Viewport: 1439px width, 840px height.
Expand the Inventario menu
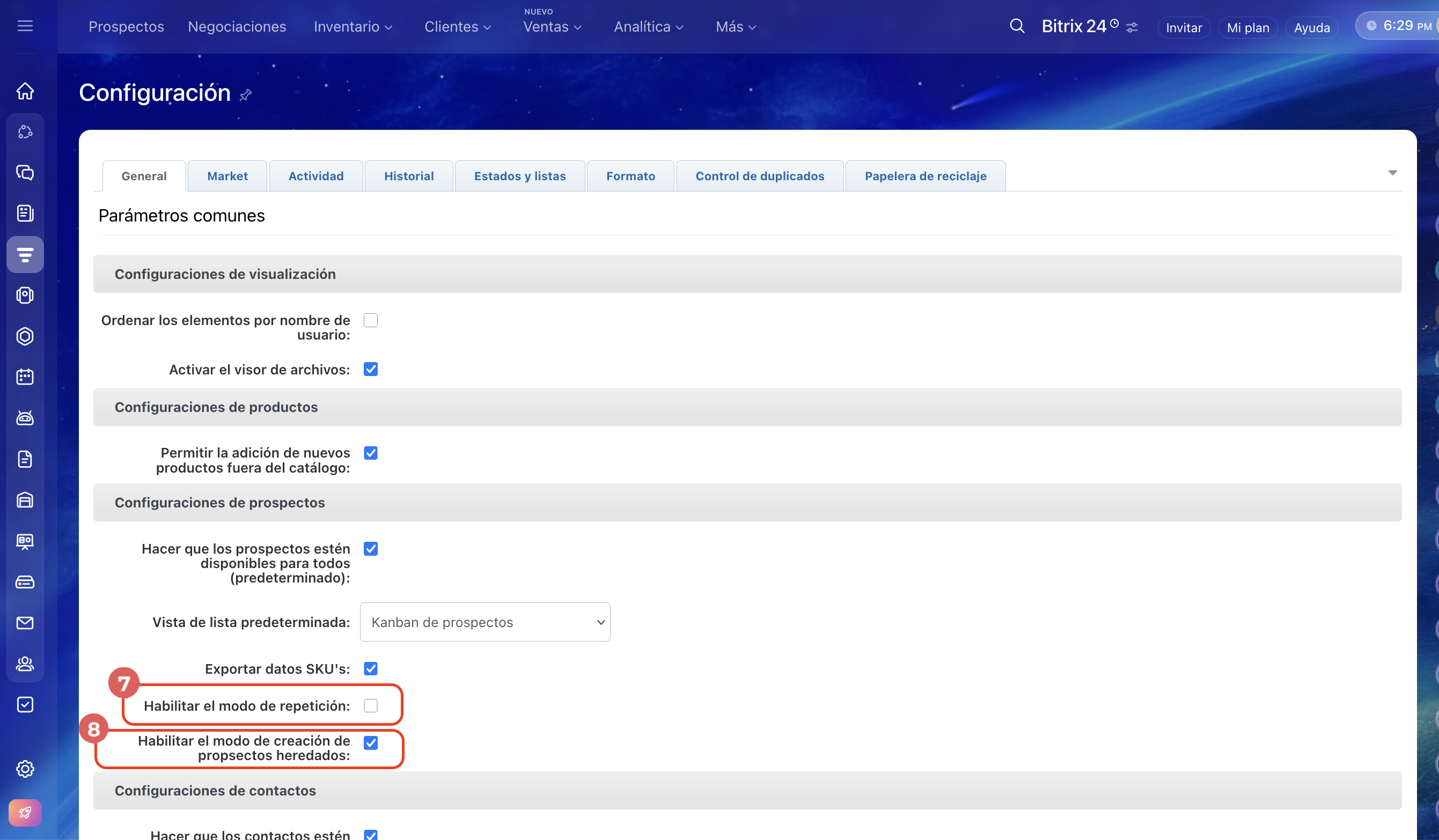click(353, 27)
